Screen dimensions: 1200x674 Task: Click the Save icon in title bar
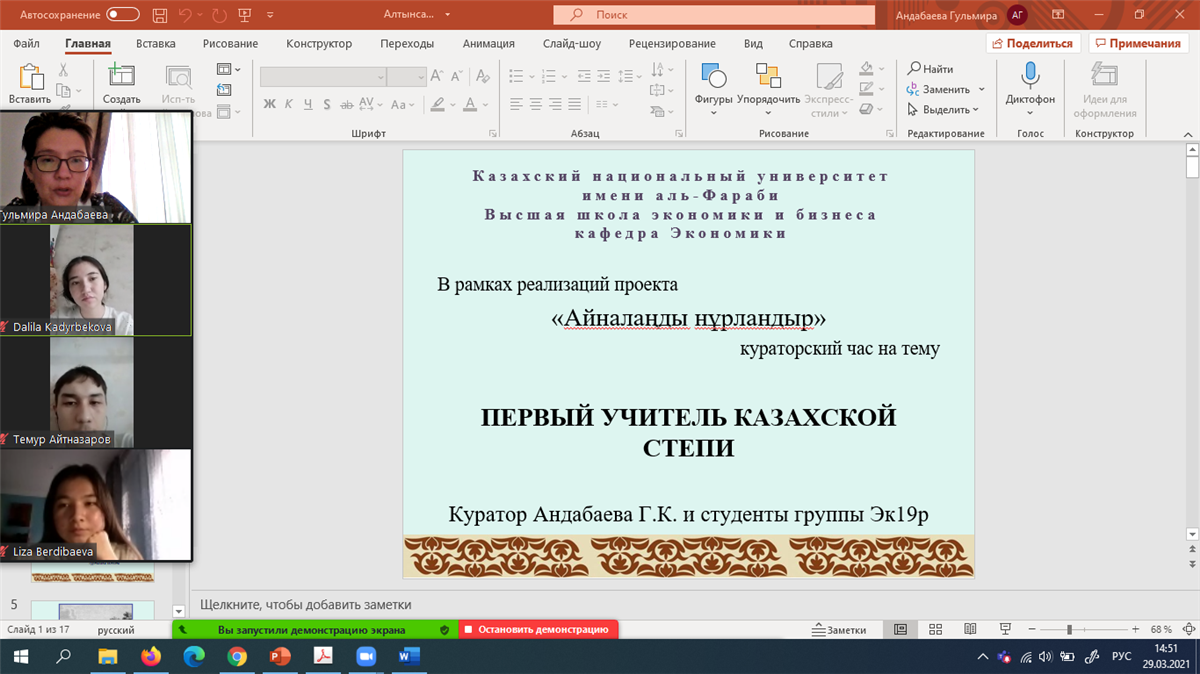(x=161, y=15)
